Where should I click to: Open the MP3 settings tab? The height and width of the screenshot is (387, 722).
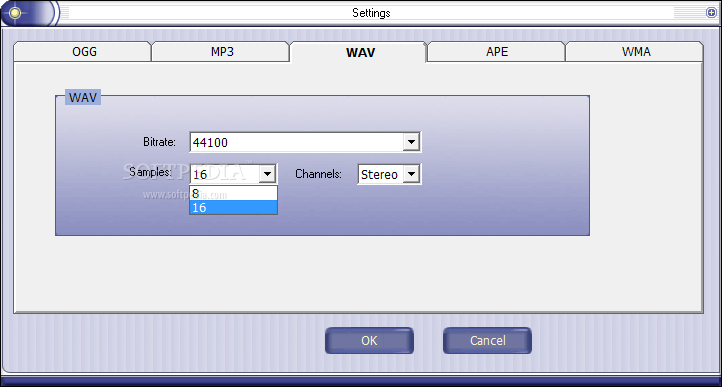click(220, 52)
